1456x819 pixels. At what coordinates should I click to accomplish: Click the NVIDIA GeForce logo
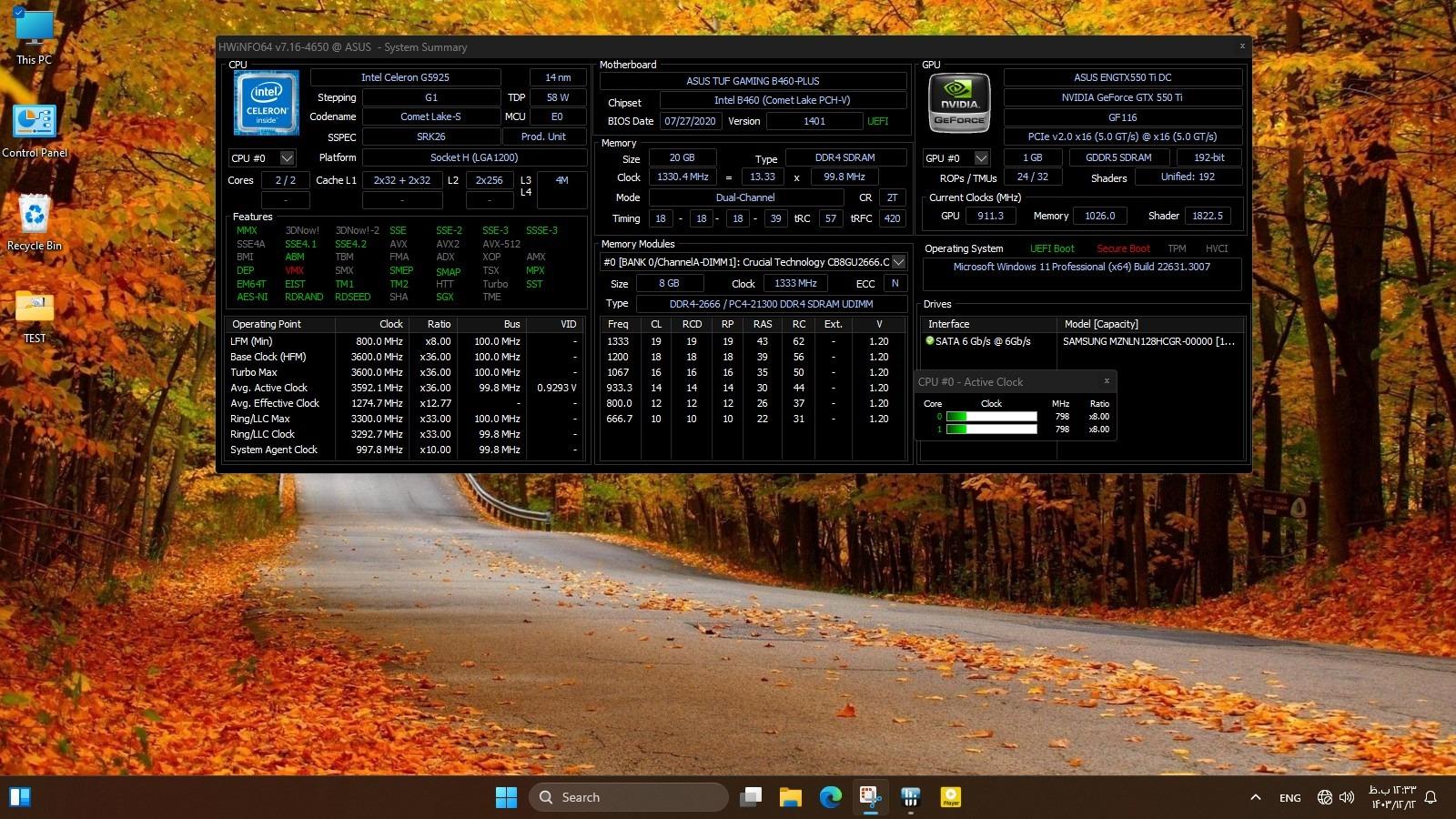point(959,104)
